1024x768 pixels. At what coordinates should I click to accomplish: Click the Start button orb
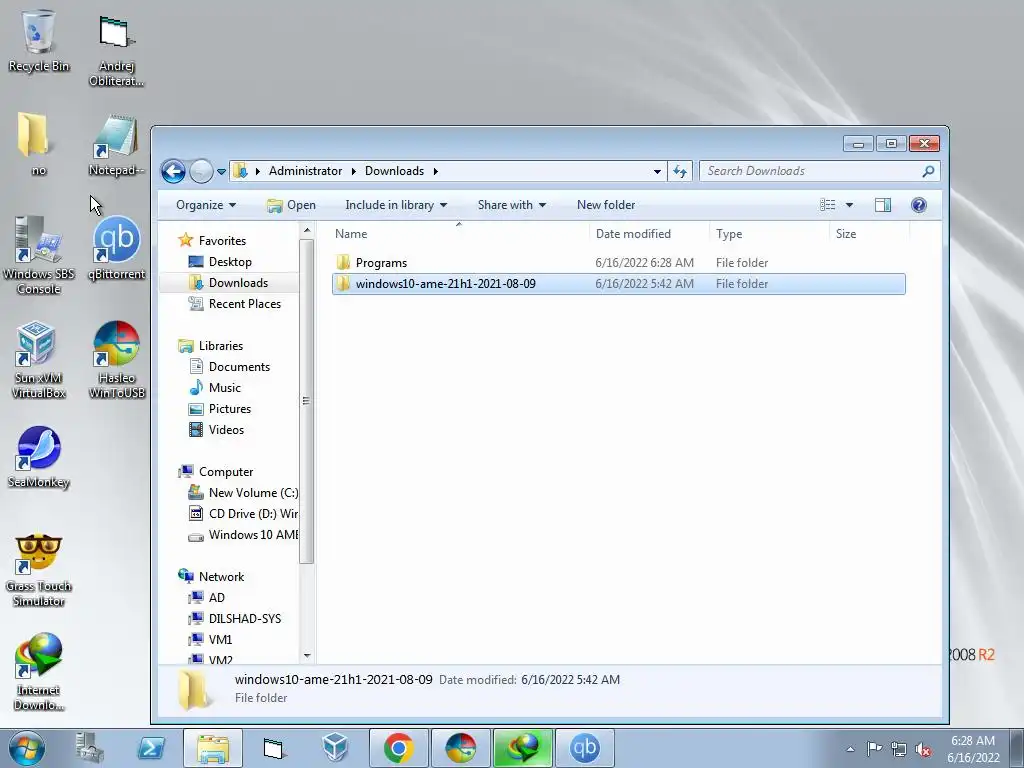[x=26, y=748]
